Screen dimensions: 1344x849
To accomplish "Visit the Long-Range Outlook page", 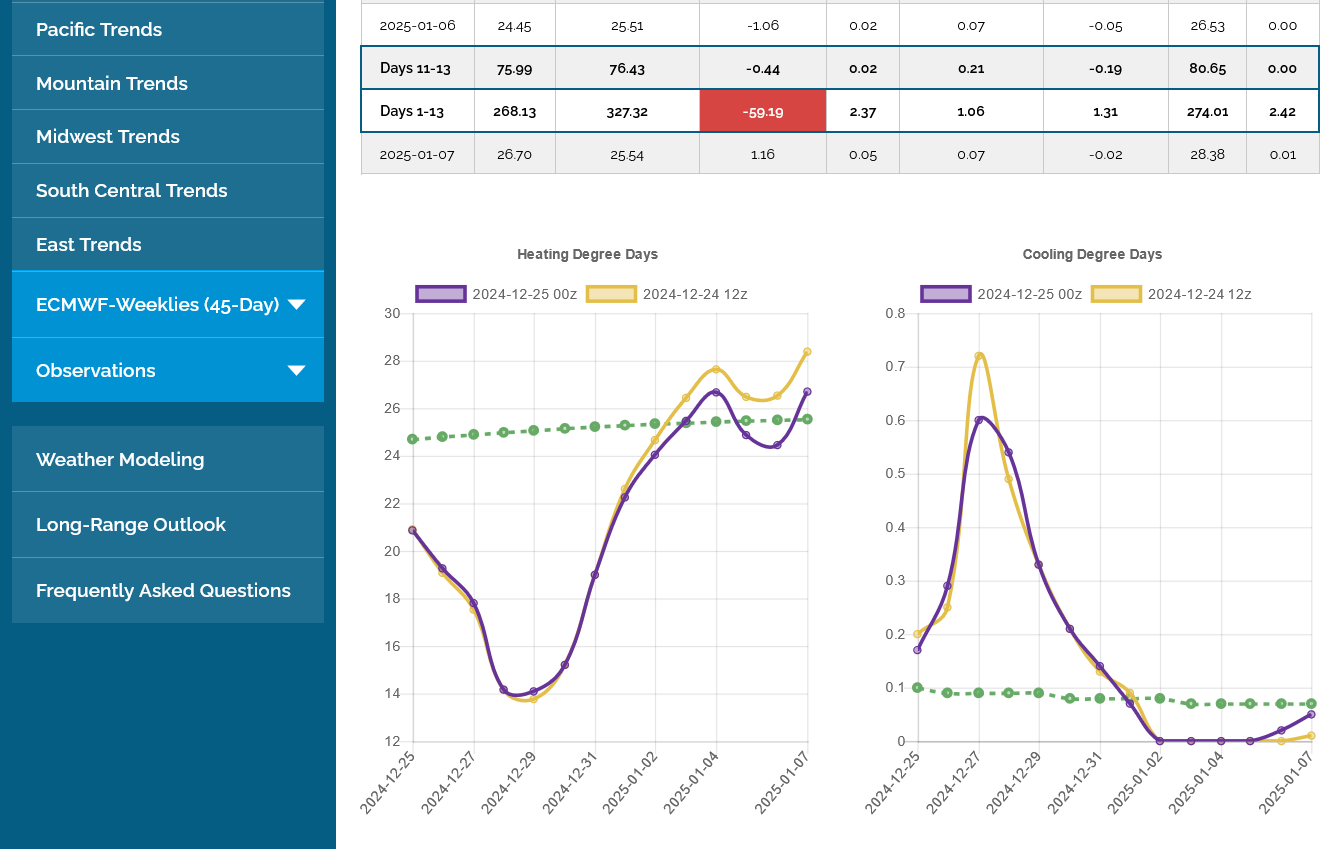I will click(131, 525).
